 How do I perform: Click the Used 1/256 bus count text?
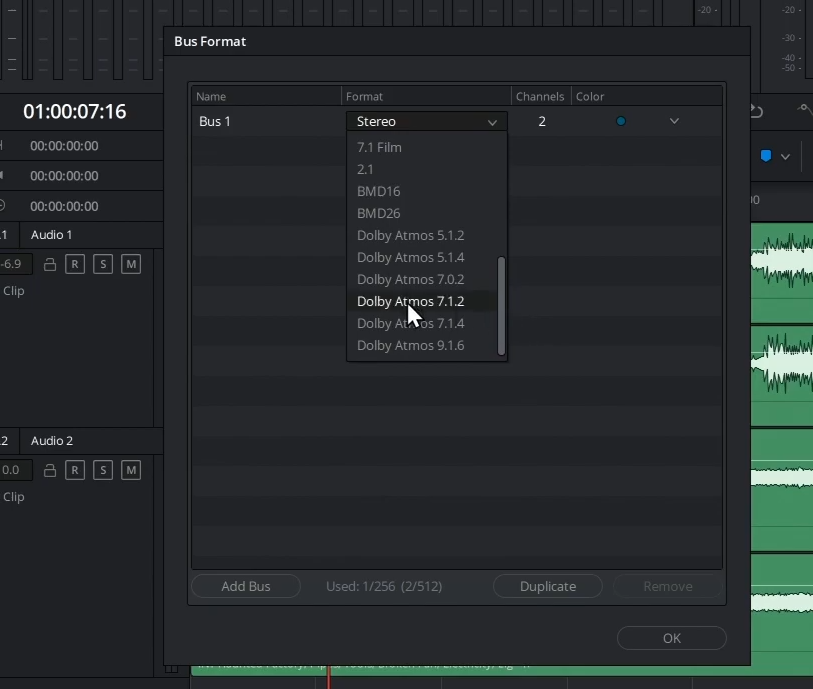(x=384, y=586)
